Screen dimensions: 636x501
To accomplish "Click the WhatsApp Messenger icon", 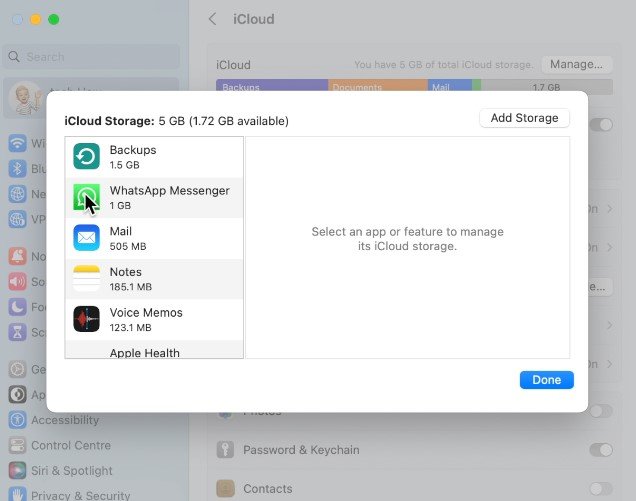I will (86, 197).
